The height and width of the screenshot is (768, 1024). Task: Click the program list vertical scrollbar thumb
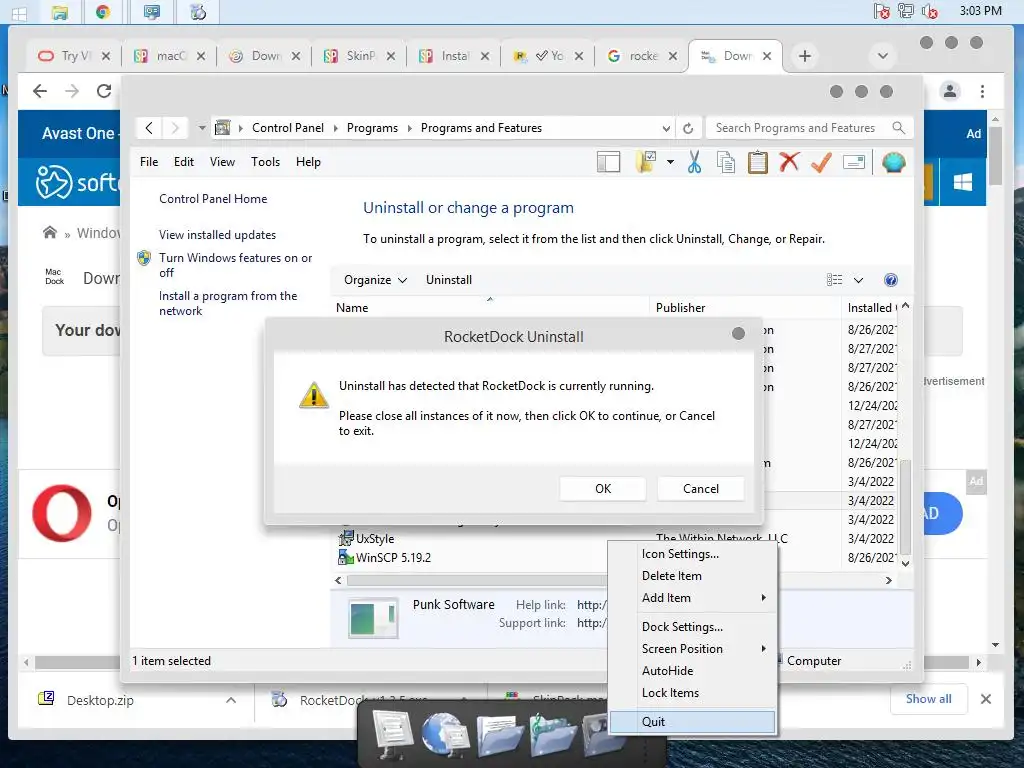[905, 507]
